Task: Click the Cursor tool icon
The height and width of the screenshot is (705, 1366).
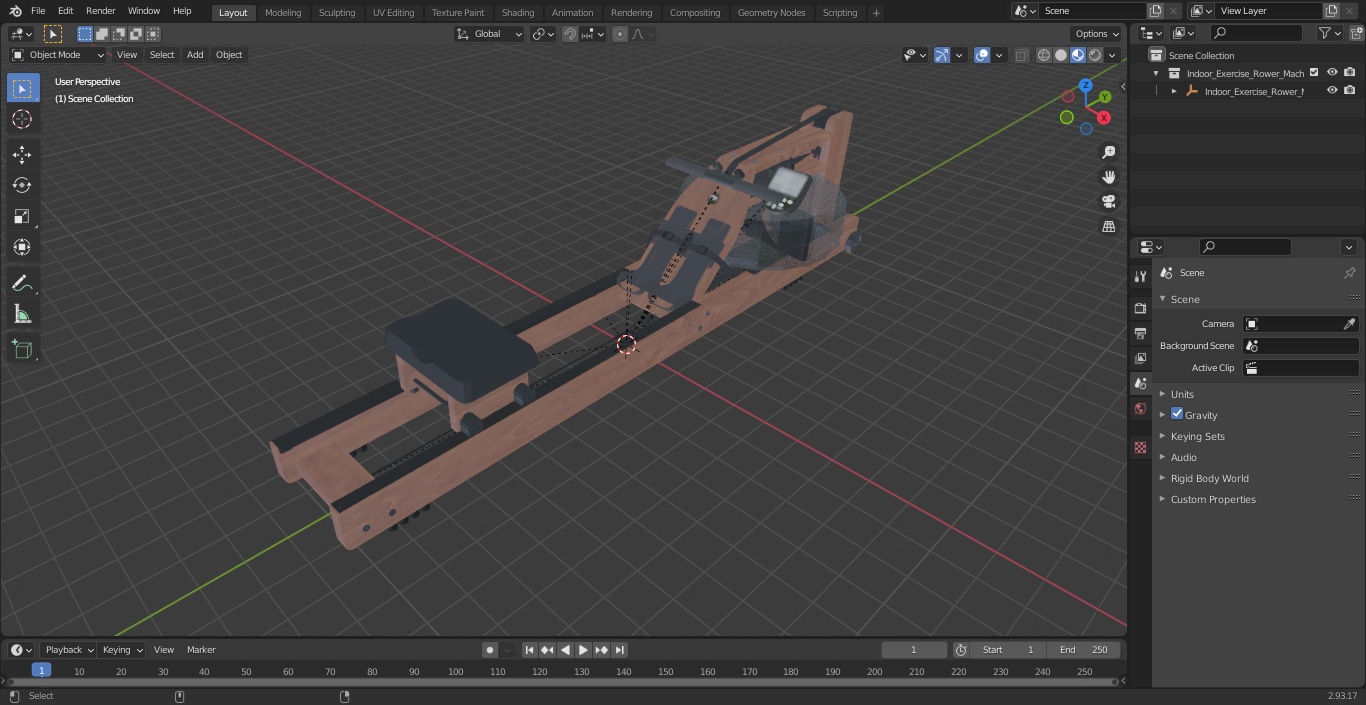Action: [22, 119]
